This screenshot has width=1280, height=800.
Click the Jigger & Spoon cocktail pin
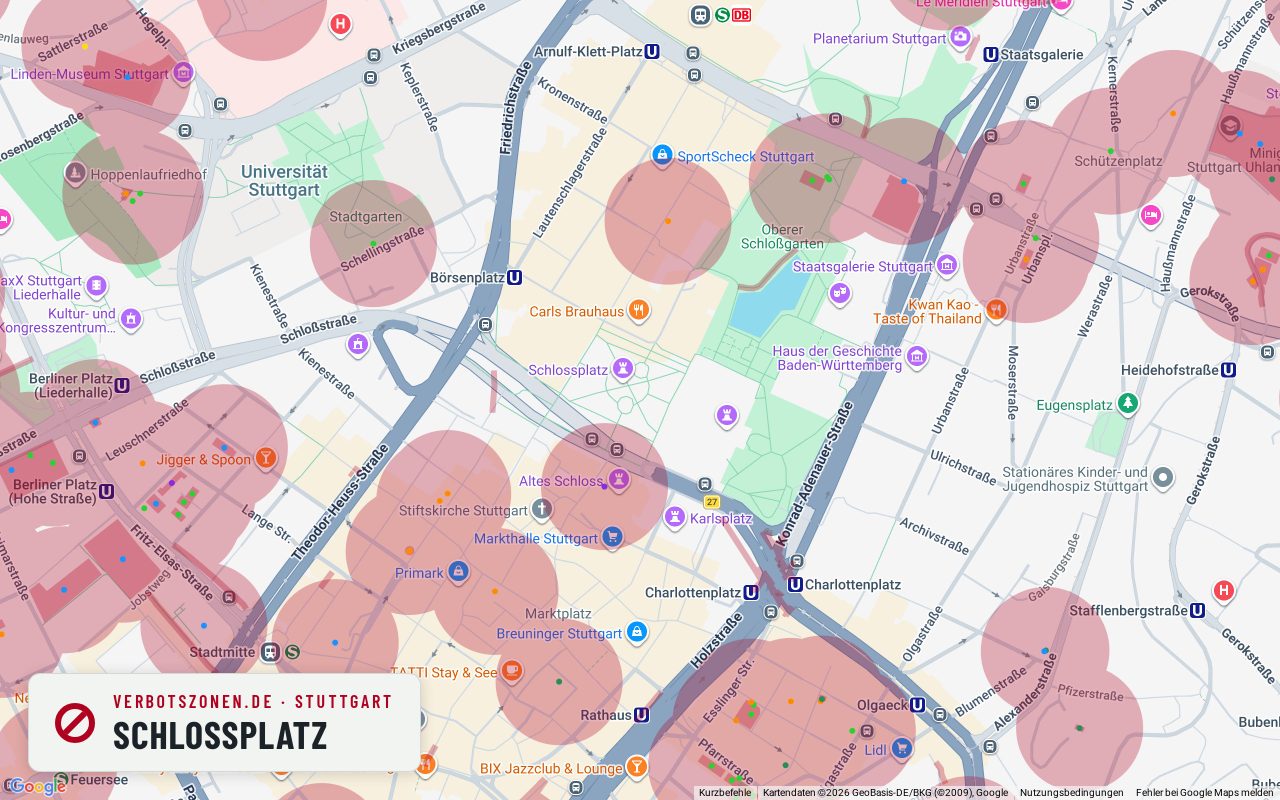click(x=265, y=459)
